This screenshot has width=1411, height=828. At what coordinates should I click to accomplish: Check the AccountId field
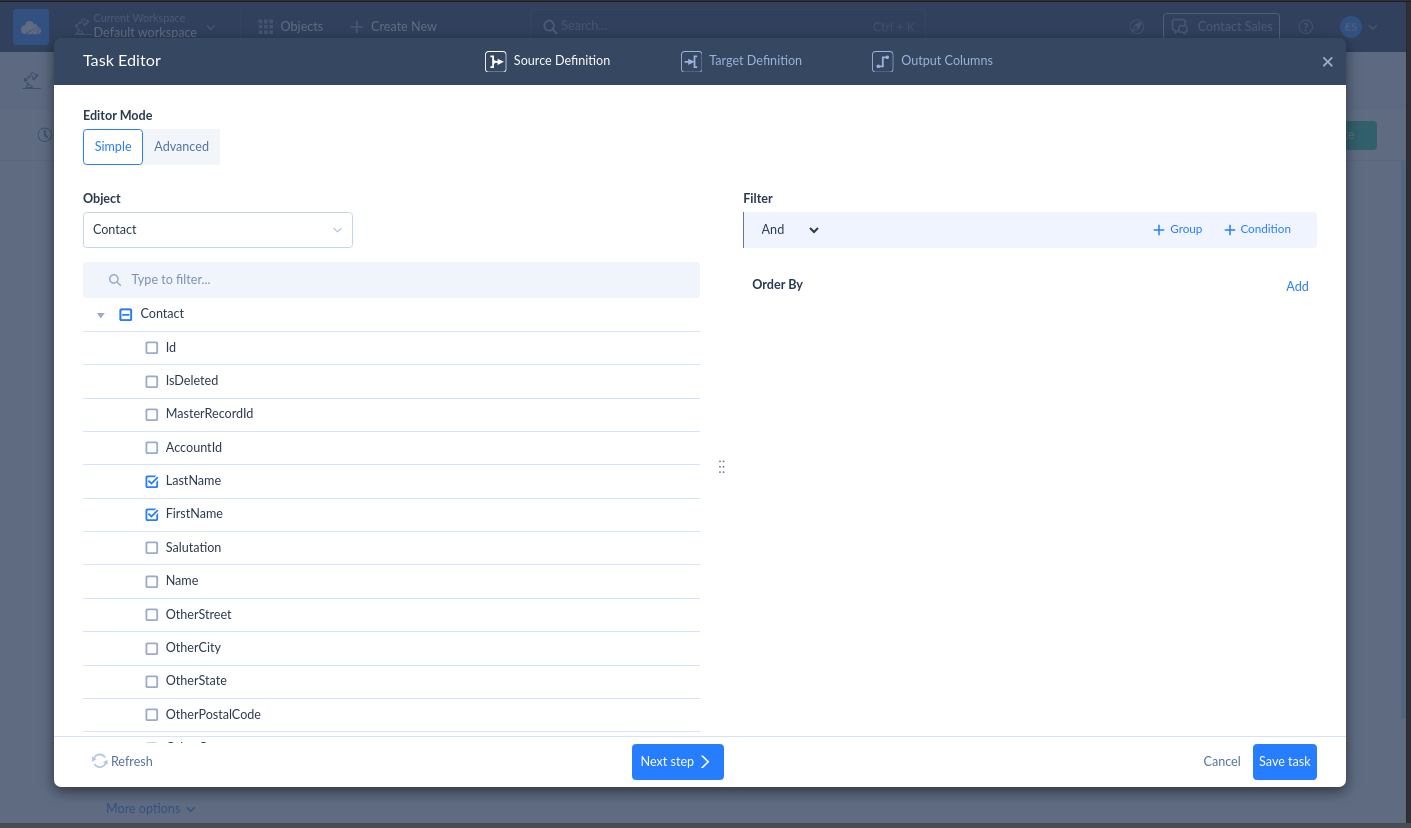151,447
